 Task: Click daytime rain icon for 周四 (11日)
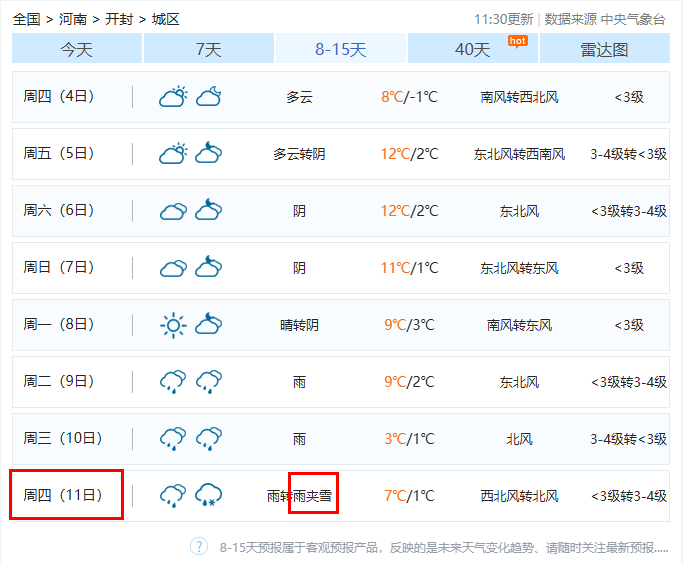[173, 496]
